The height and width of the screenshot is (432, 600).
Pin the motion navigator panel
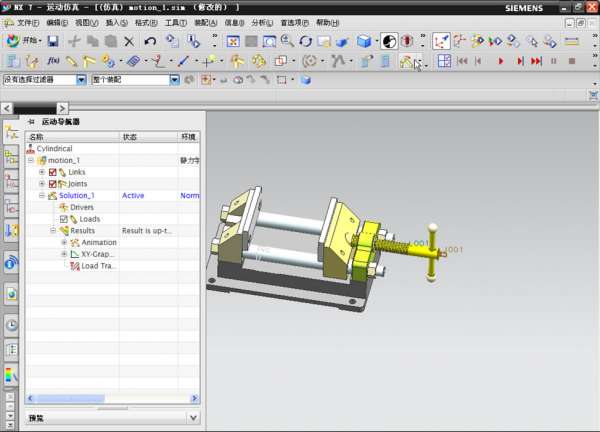(31, 122)
